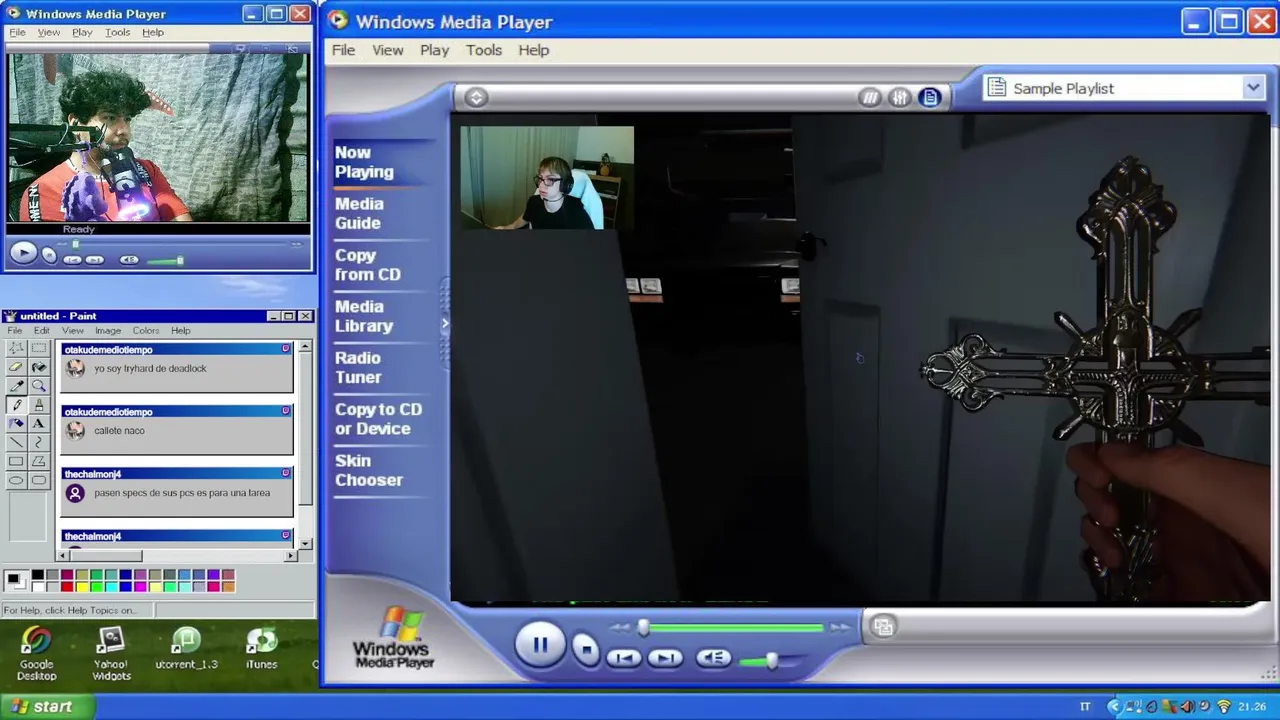Open Tools menu in large Media Player
The image size is (1280, 720).
point(484,50)
